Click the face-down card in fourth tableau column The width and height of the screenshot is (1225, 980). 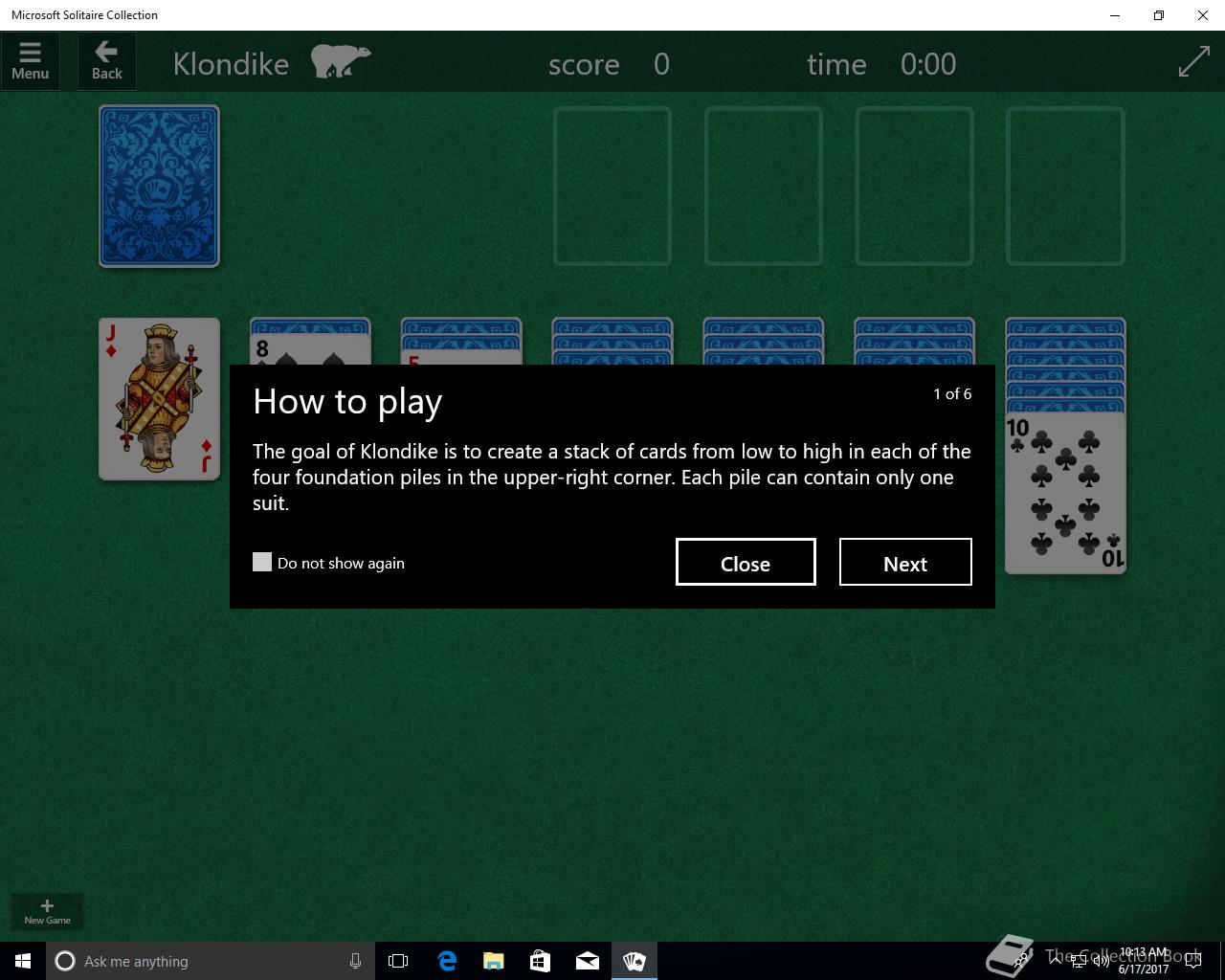coord(612,342)
